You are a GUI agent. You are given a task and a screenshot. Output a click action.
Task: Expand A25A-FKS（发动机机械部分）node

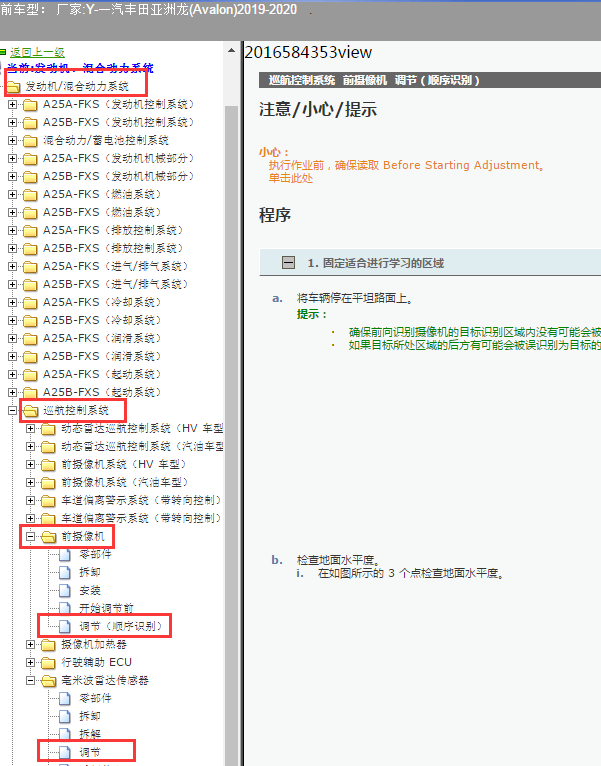click(x=13, y=159)
